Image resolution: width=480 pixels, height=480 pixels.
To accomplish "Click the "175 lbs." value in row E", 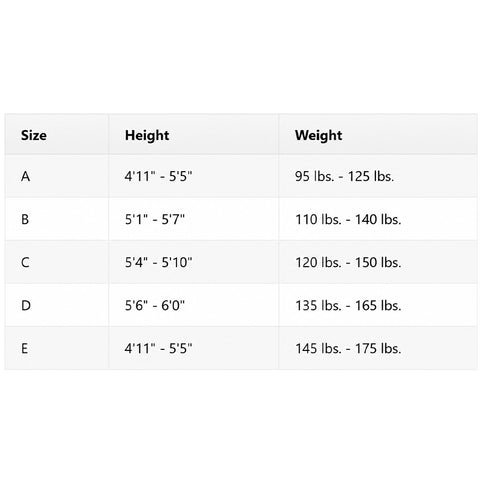I will click(x=378, y=348).
